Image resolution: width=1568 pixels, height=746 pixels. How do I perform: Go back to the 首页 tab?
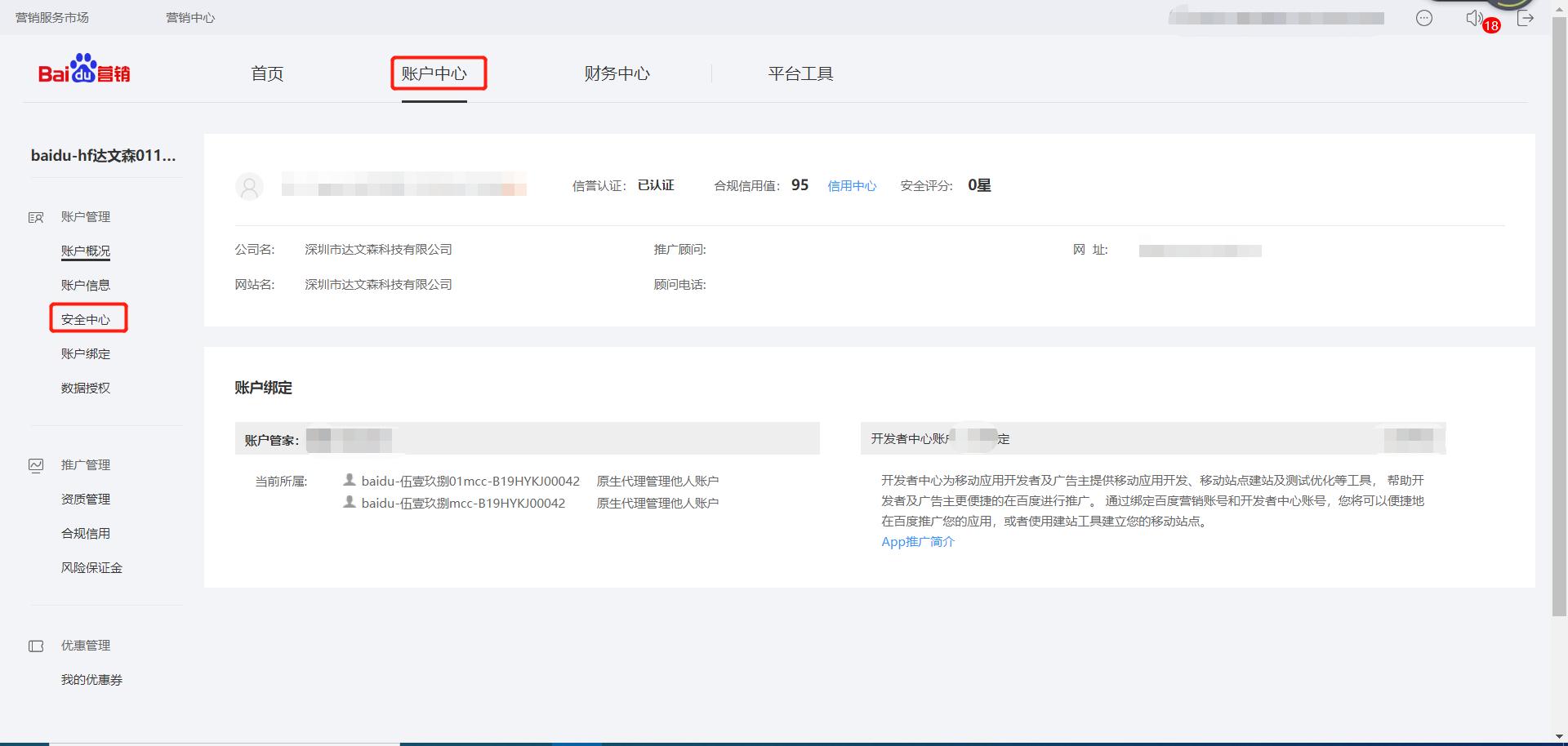pos(267,73)
